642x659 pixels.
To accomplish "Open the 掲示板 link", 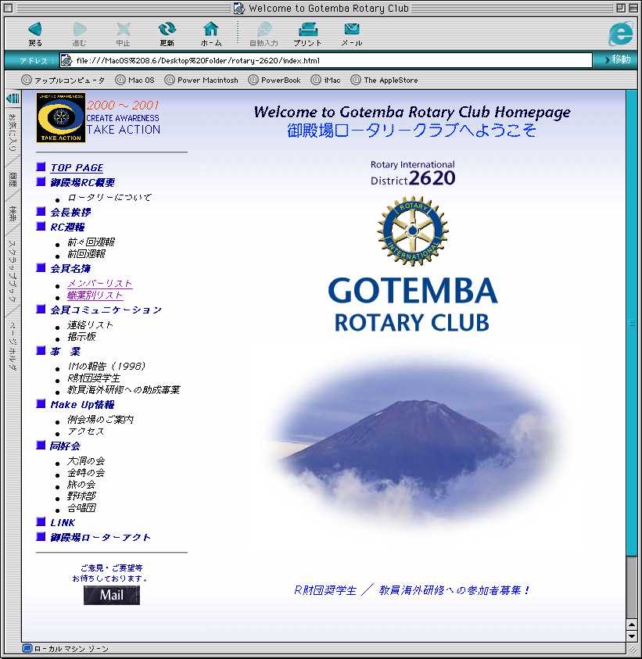I will tap(82, 337).
